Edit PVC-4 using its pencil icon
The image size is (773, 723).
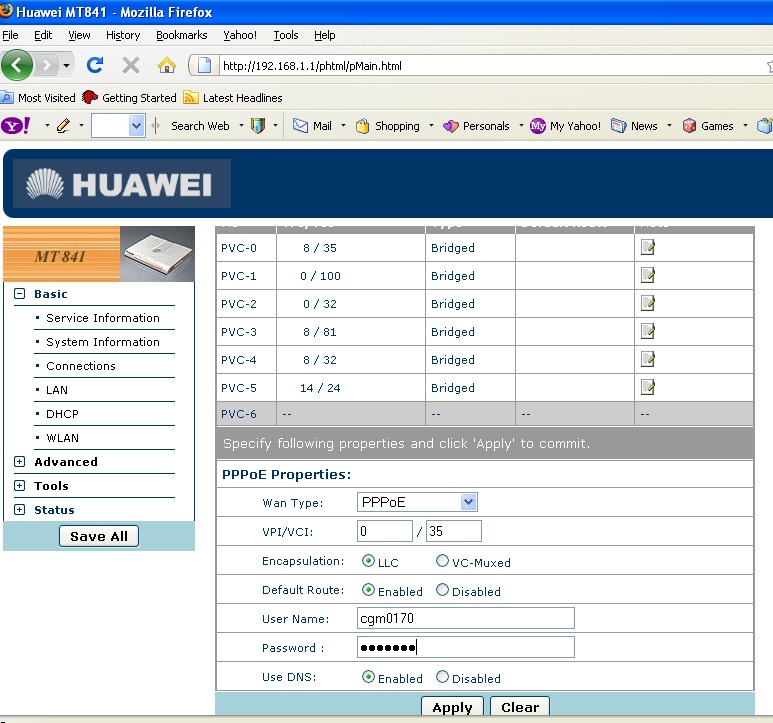click(648, 359)
